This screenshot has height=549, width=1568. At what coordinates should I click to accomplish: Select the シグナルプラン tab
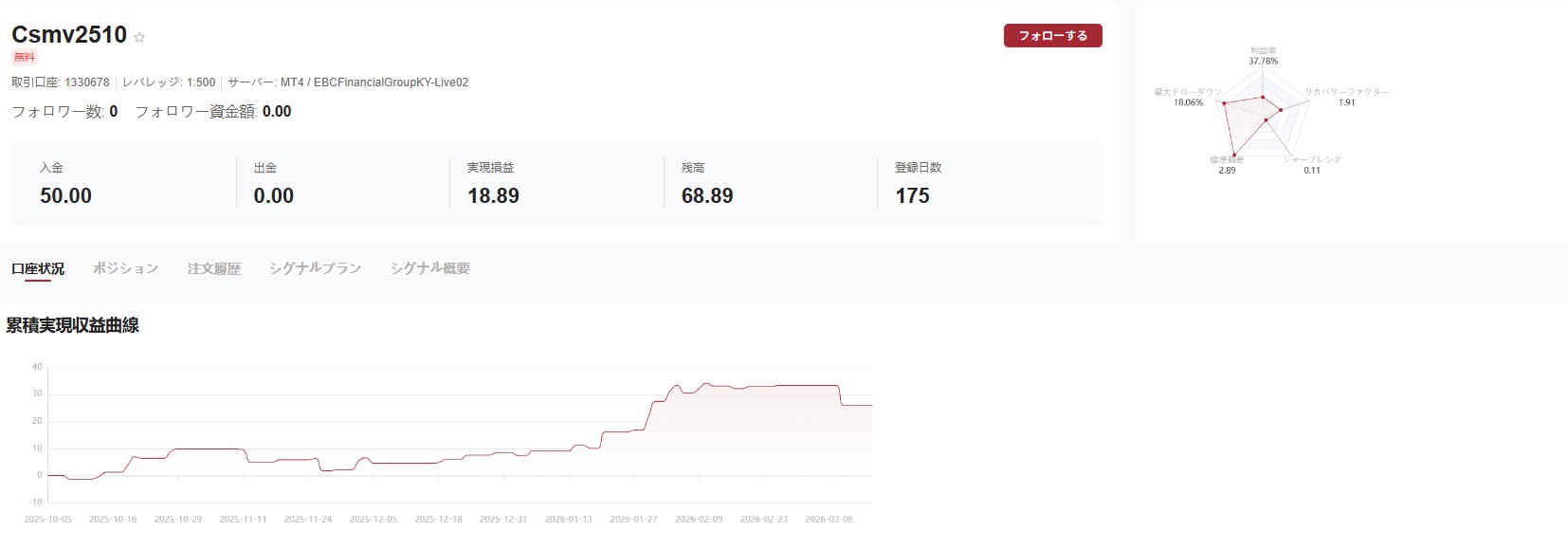point(315,268)
